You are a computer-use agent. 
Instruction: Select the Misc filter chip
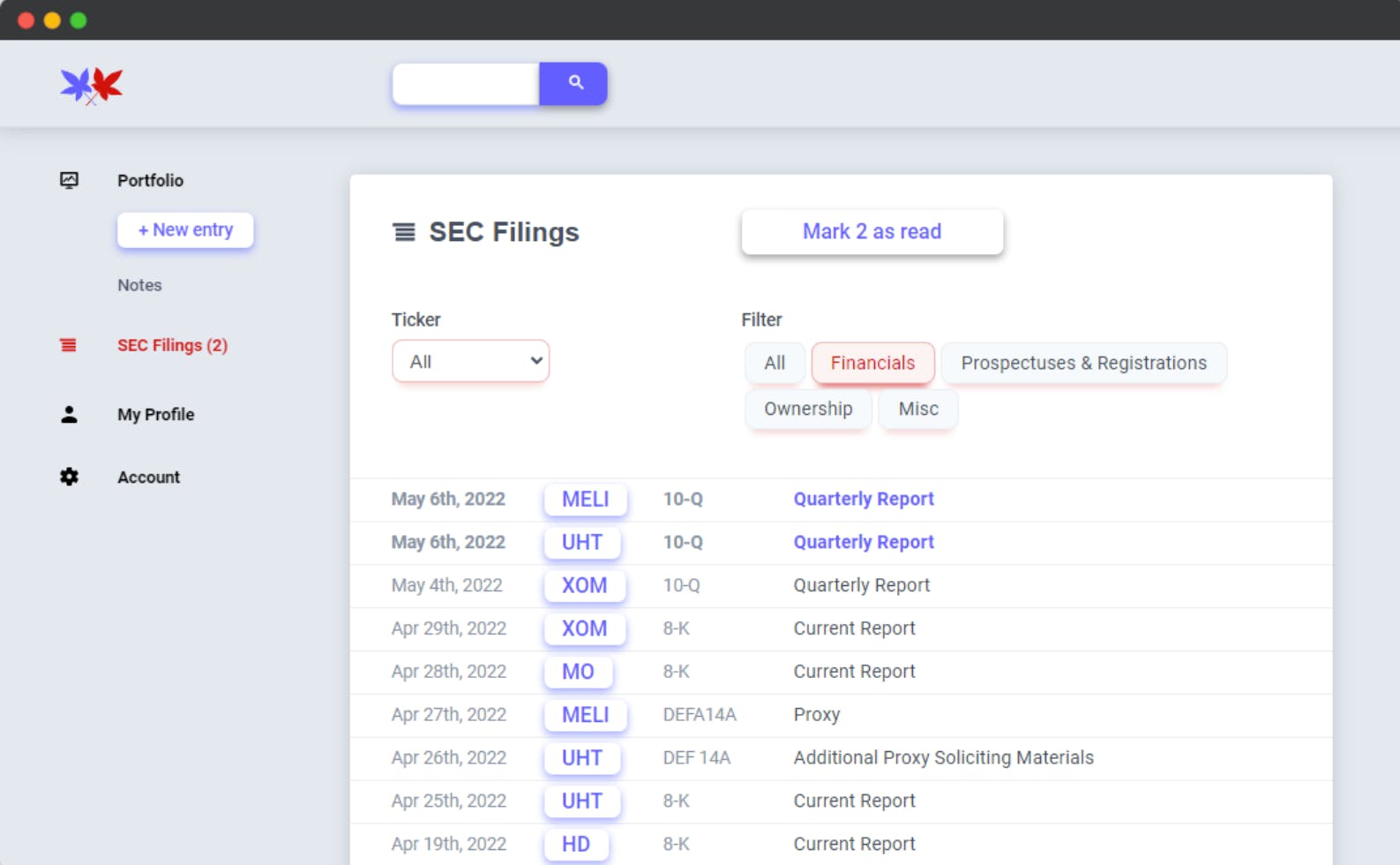[x=917, y=409]
